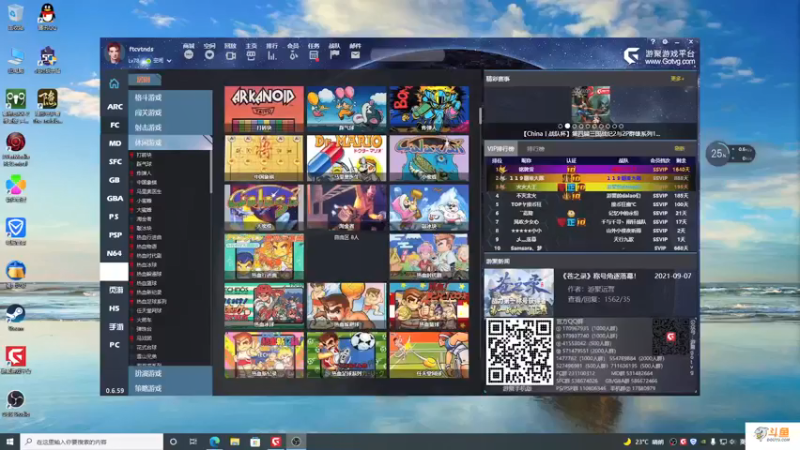Open the settings gear icon in title bar

pyautogui.click(x=665, y=42)
